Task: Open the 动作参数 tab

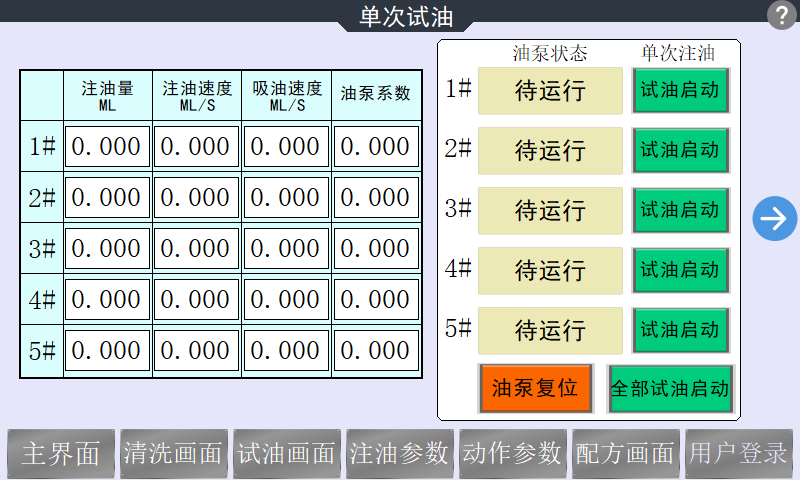Action: [512, 454]
